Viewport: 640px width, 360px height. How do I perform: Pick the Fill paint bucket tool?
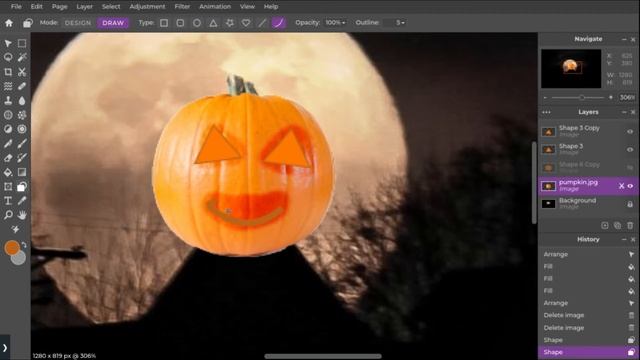8,172
